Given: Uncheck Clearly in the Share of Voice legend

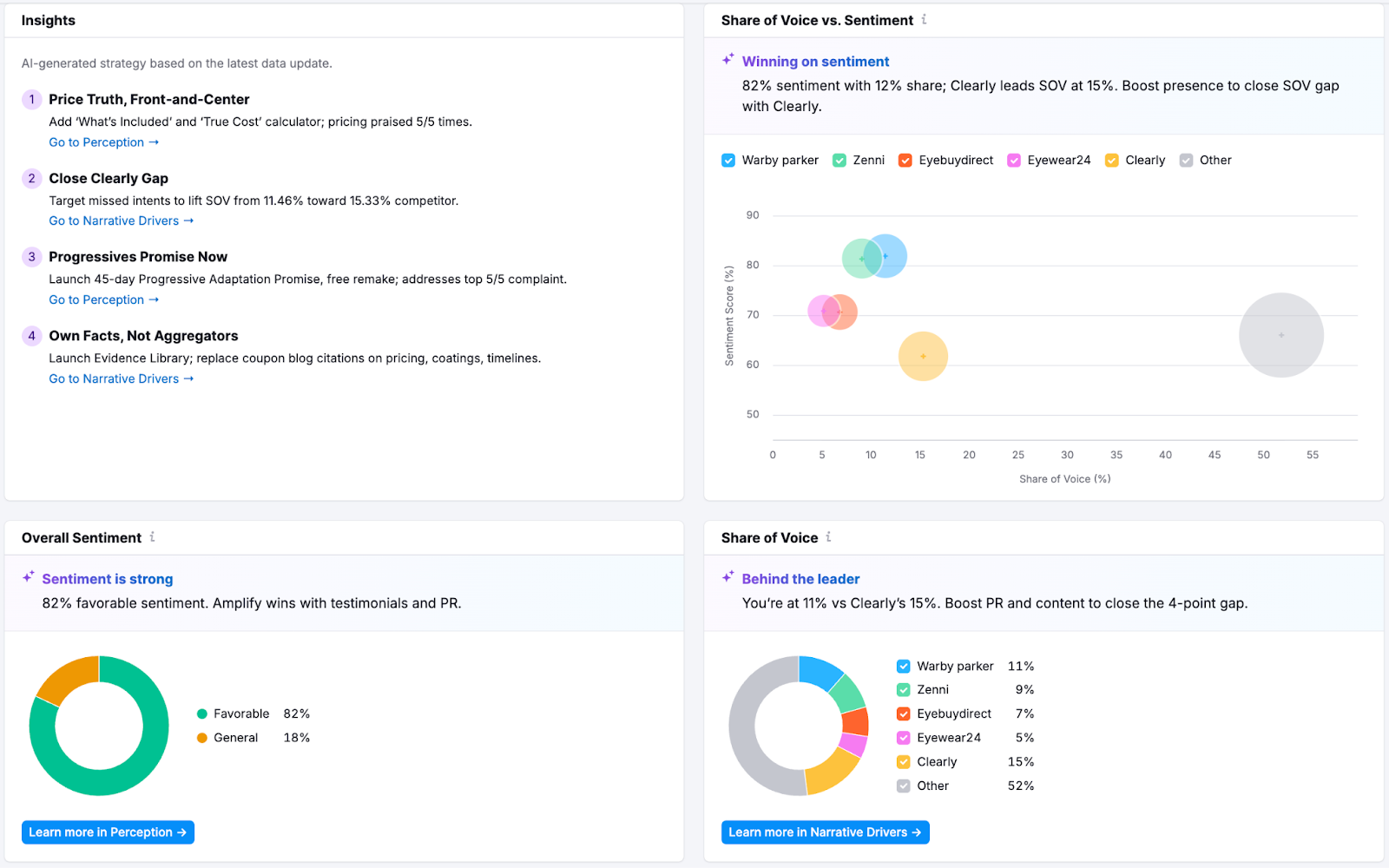Looking at the screenshot, I should (x=903, y=761).
